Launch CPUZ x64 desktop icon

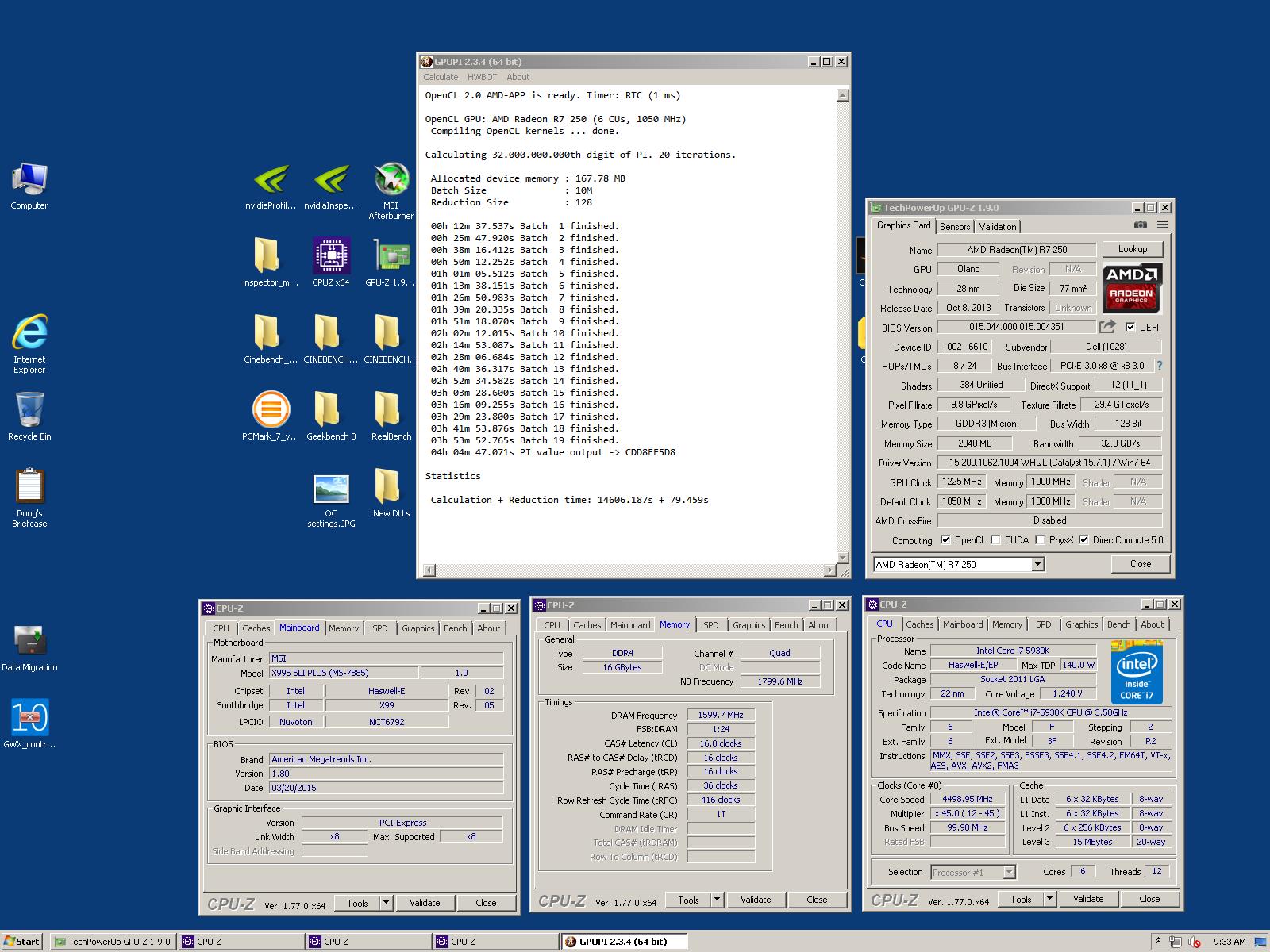click(331, 262)
